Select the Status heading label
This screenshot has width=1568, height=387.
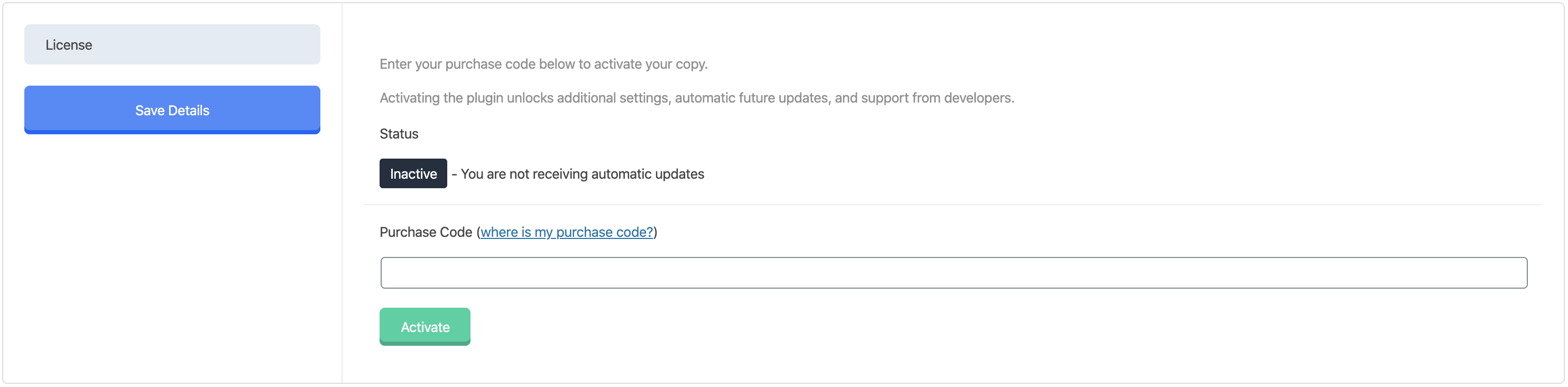point(399,134)
